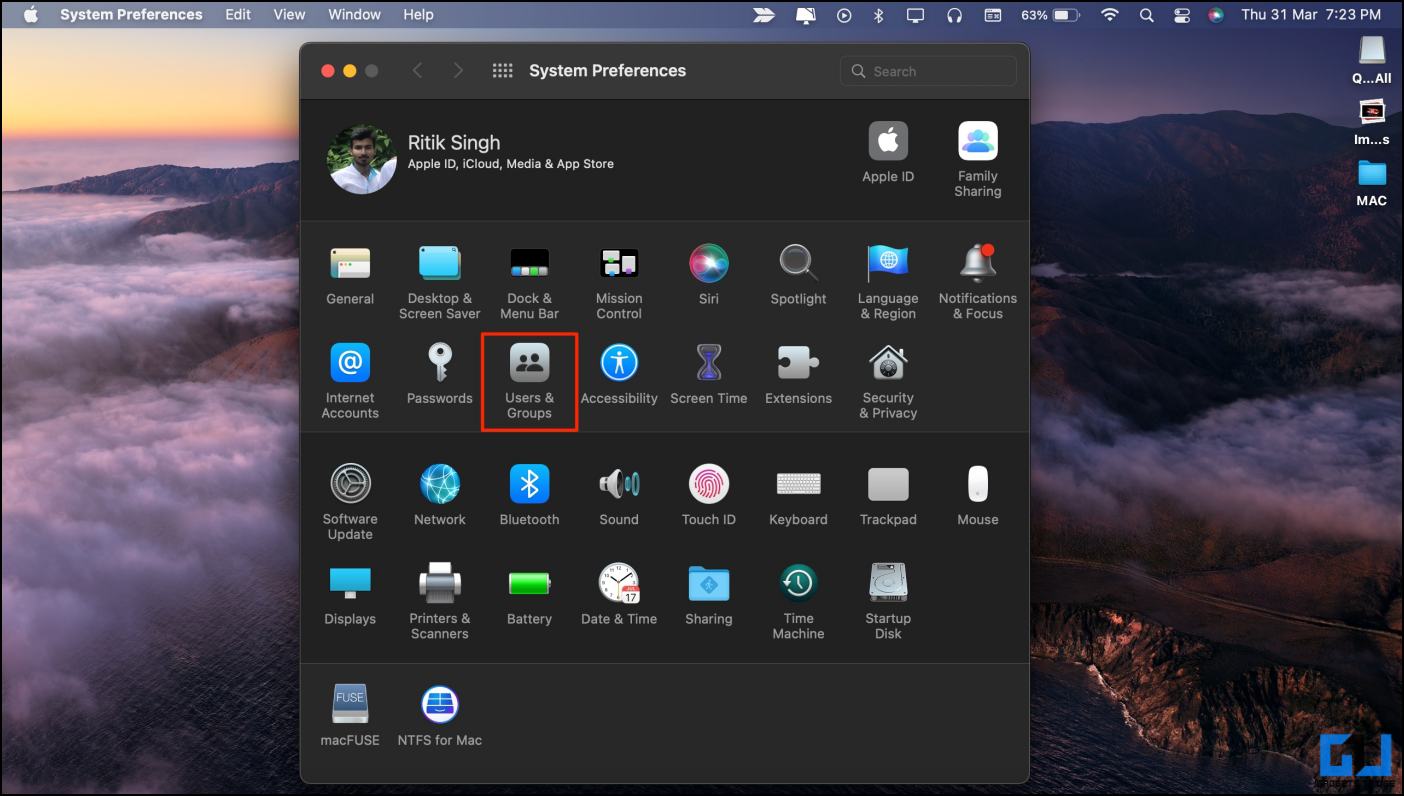Open Users & Groups pane

529,382
